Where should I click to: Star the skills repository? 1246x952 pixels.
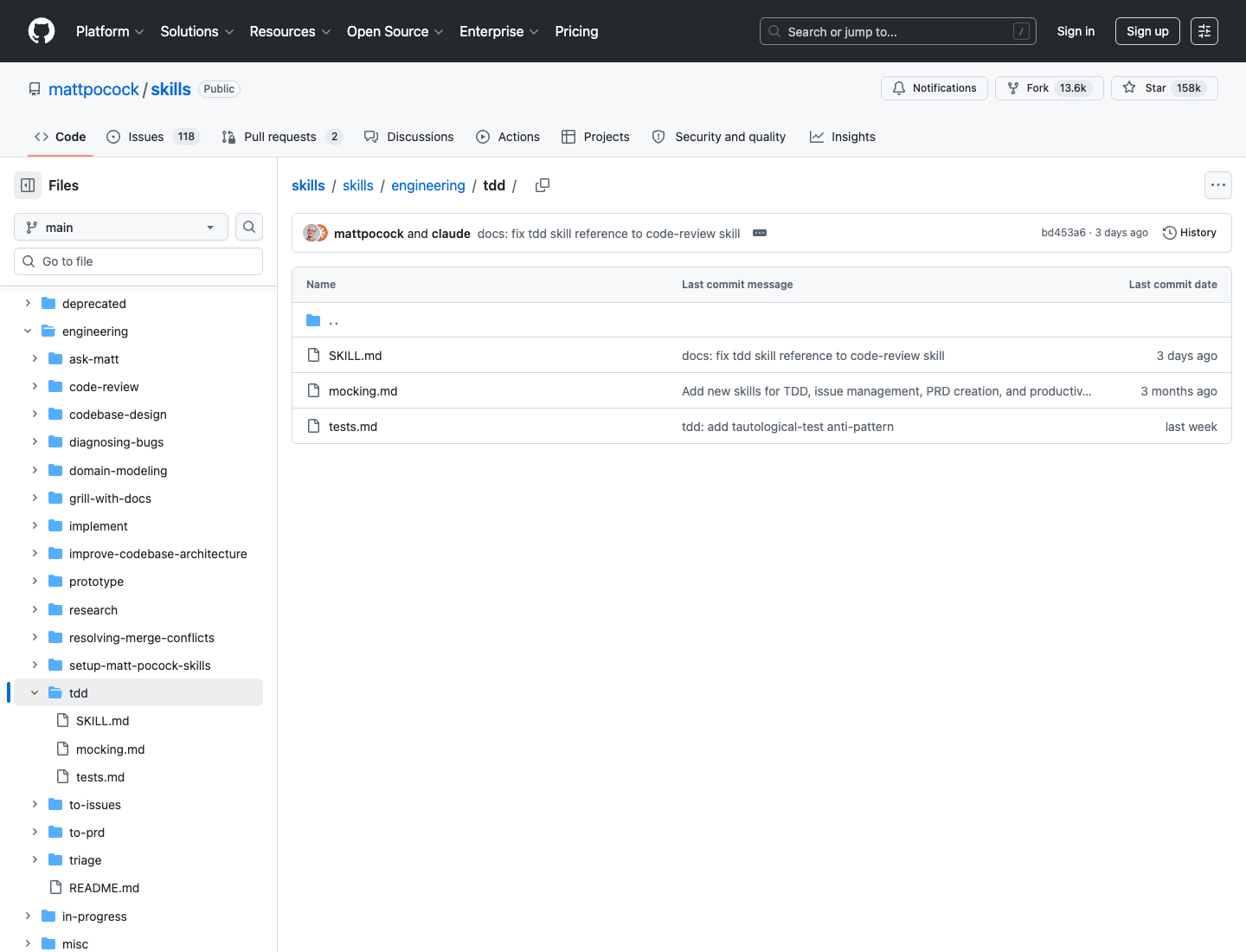point(1165,88)
